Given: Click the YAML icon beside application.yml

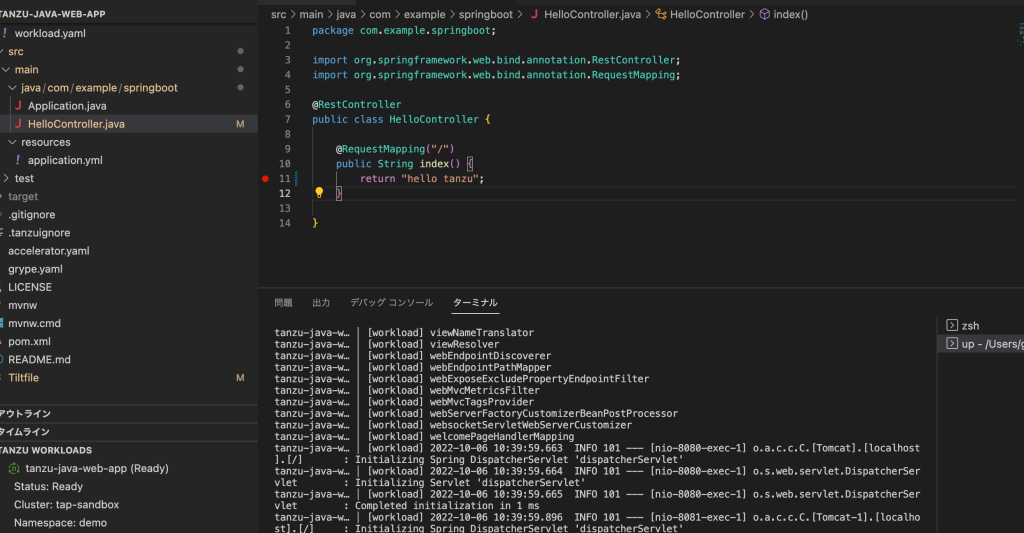Looking at the screenshot, I should [17, 160].
